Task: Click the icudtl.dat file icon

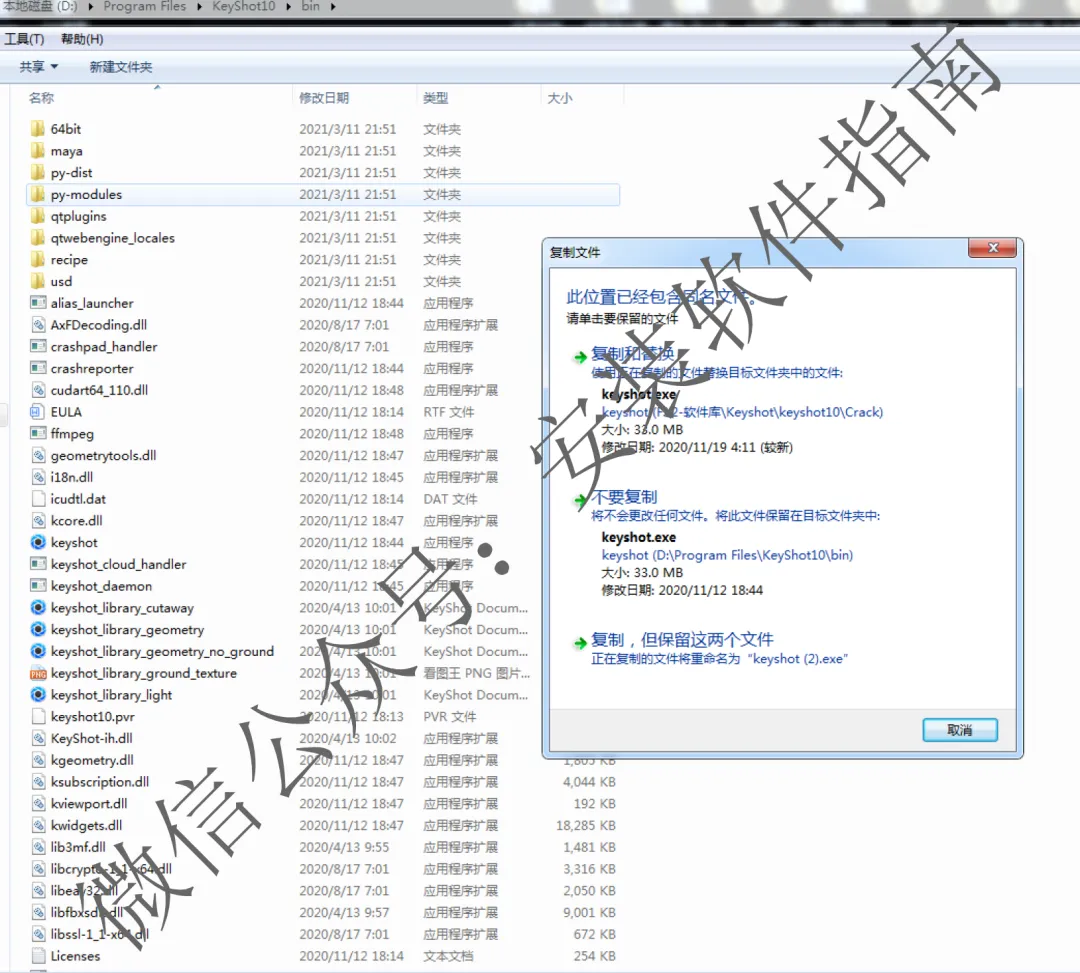Action: pyautogui.click(x=38, y=499)
